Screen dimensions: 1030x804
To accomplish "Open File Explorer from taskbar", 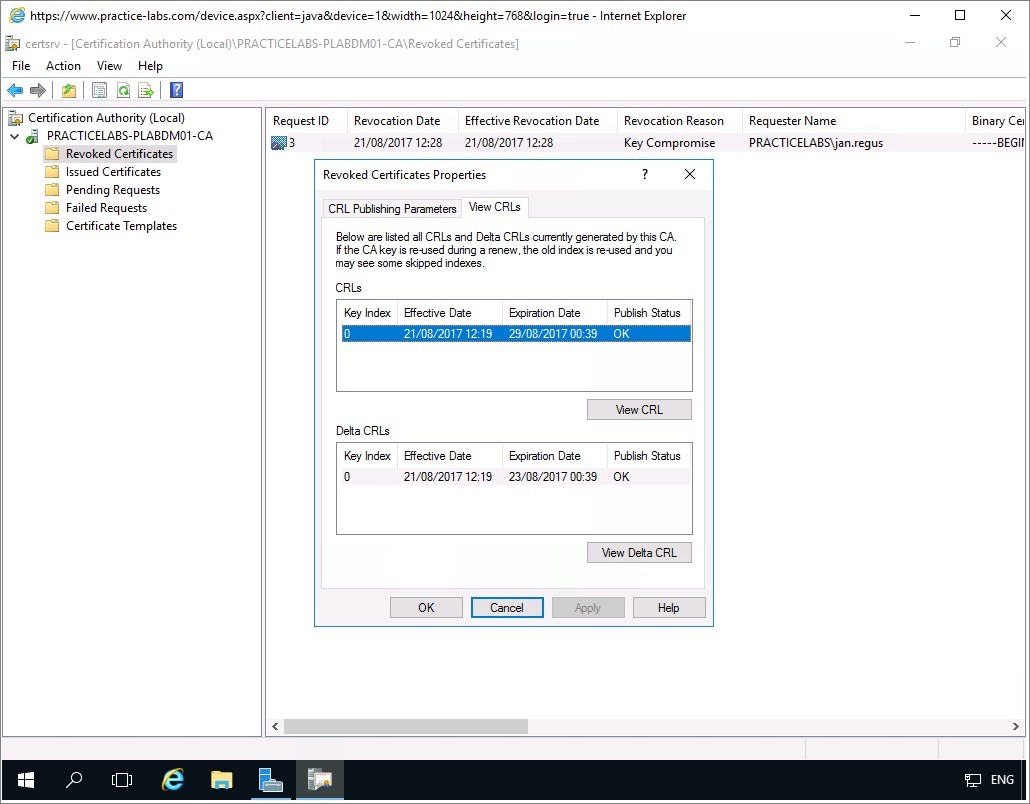I will pyautogui.click(x=221, y=780).
